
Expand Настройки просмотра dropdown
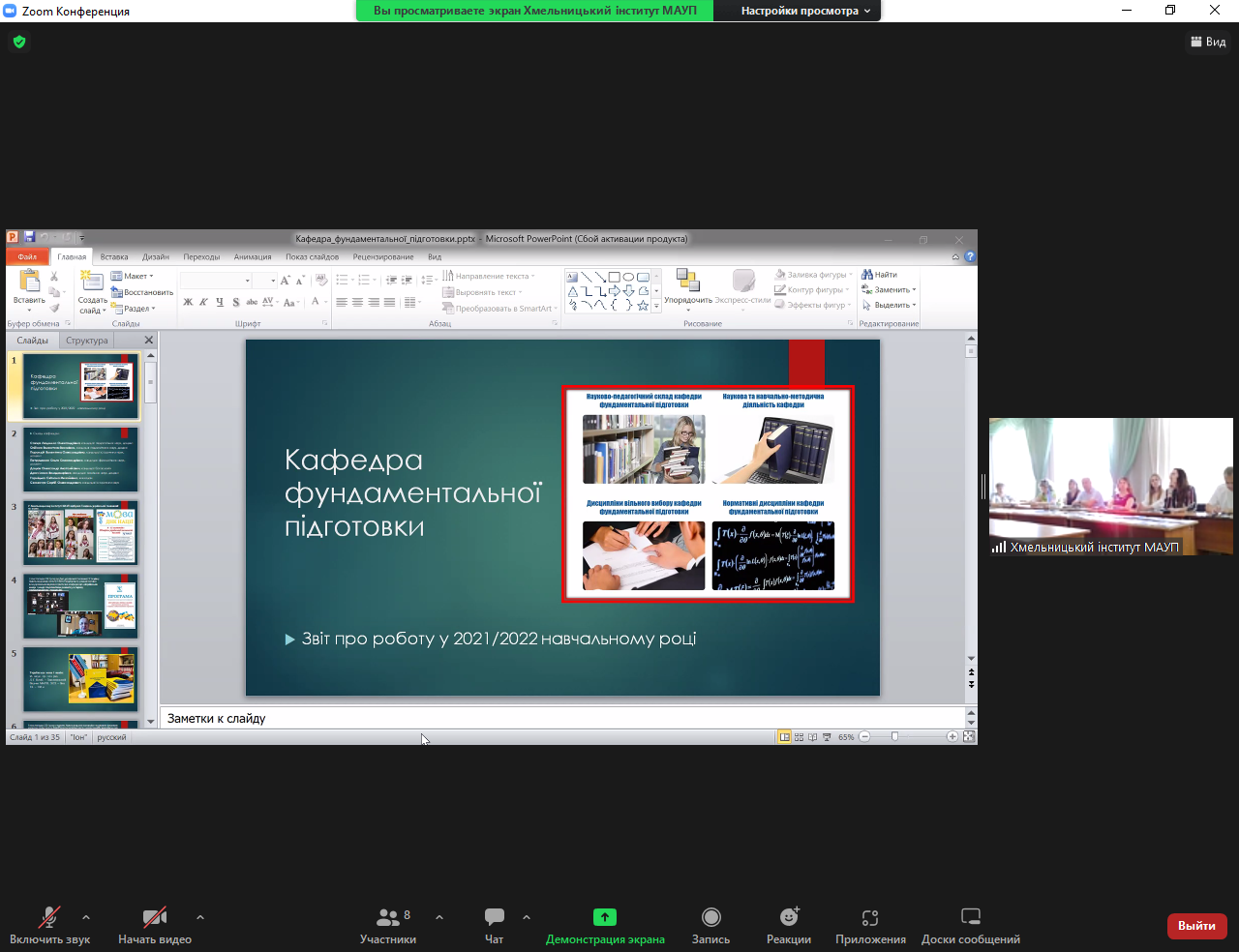pos(805,11)
